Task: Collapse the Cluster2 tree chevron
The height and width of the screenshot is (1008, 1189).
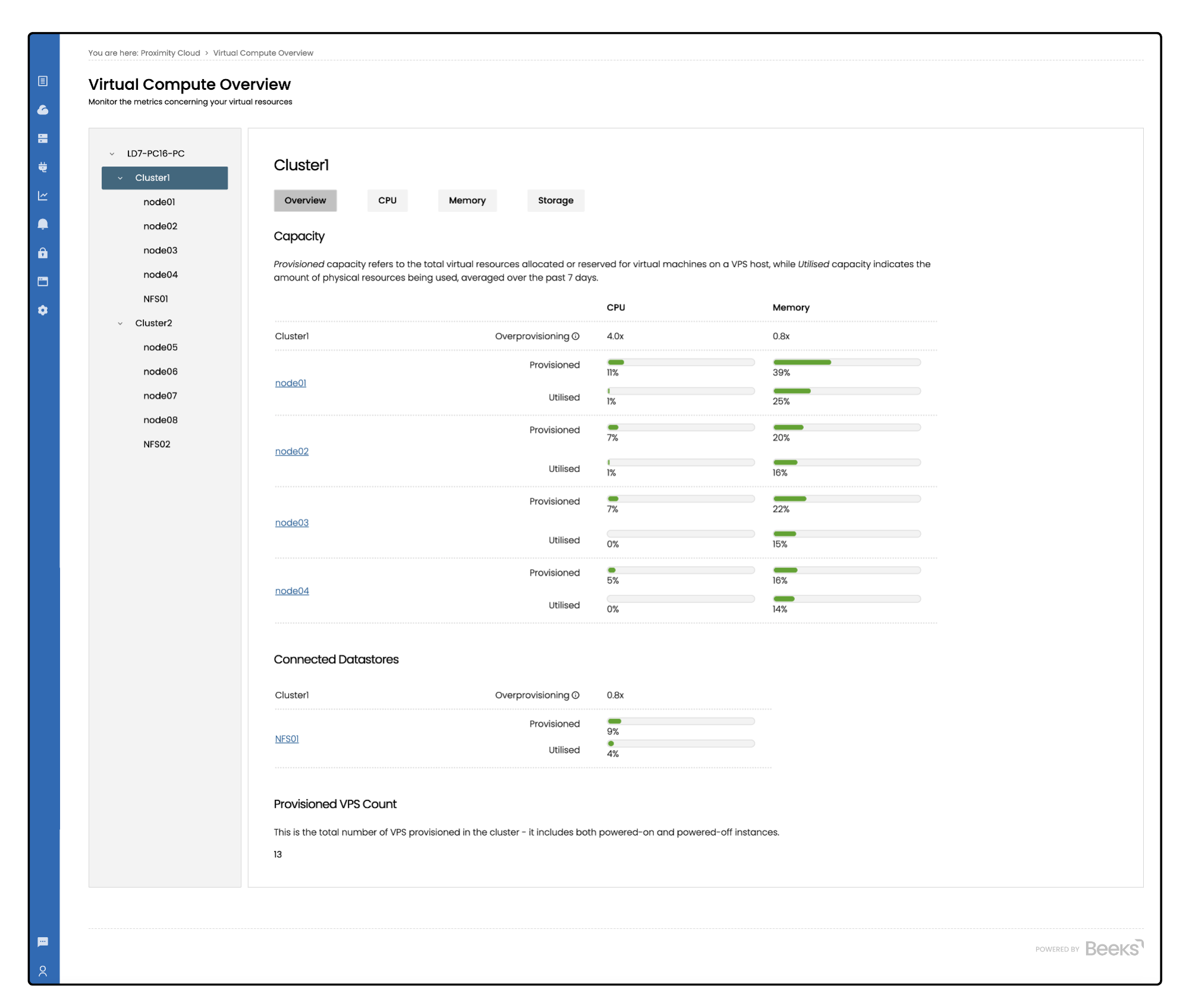Action: (x=120, y=324)
